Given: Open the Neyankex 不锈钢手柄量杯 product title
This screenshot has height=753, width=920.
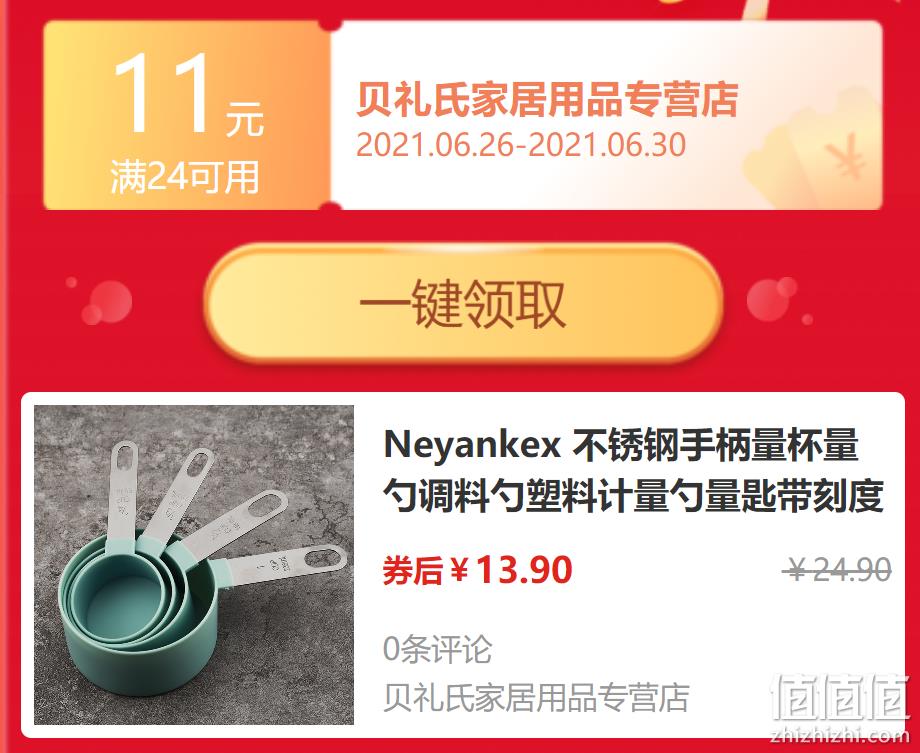Looking at the screenshot, I should click(x=634, y=470).
